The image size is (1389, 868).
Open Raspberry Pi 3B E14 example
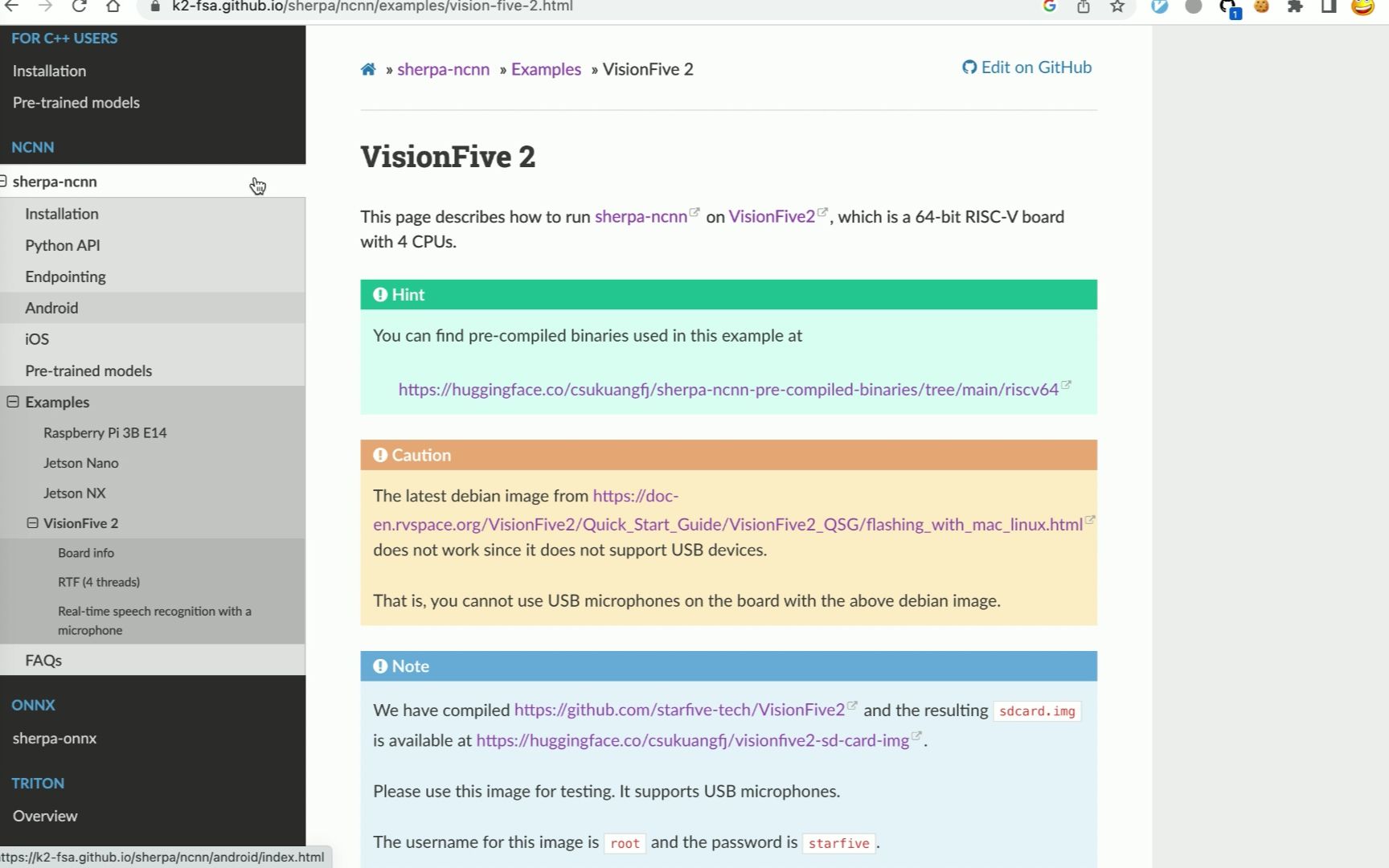(x=105, y=432)
